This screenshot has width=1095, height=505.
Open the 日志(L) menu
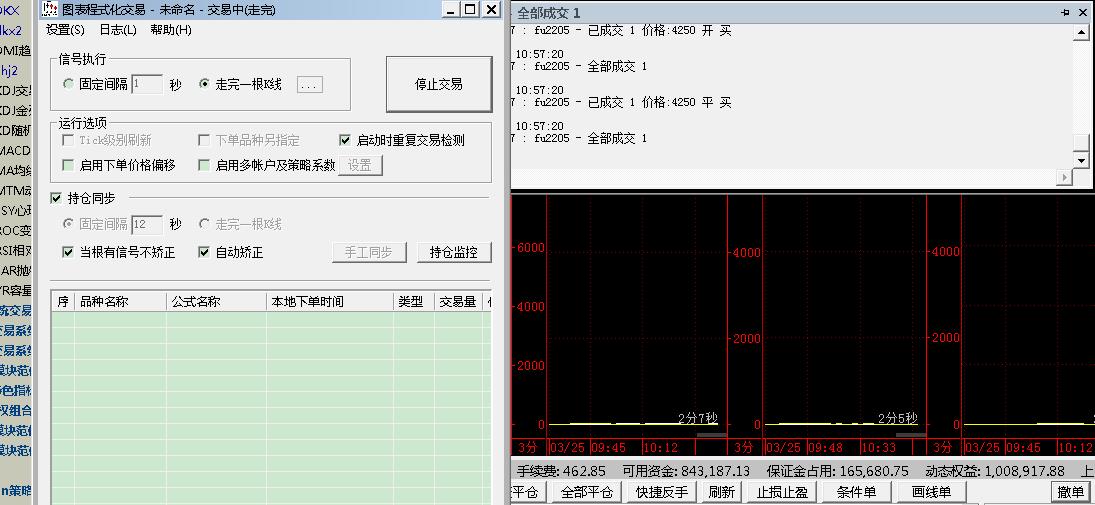117,30
